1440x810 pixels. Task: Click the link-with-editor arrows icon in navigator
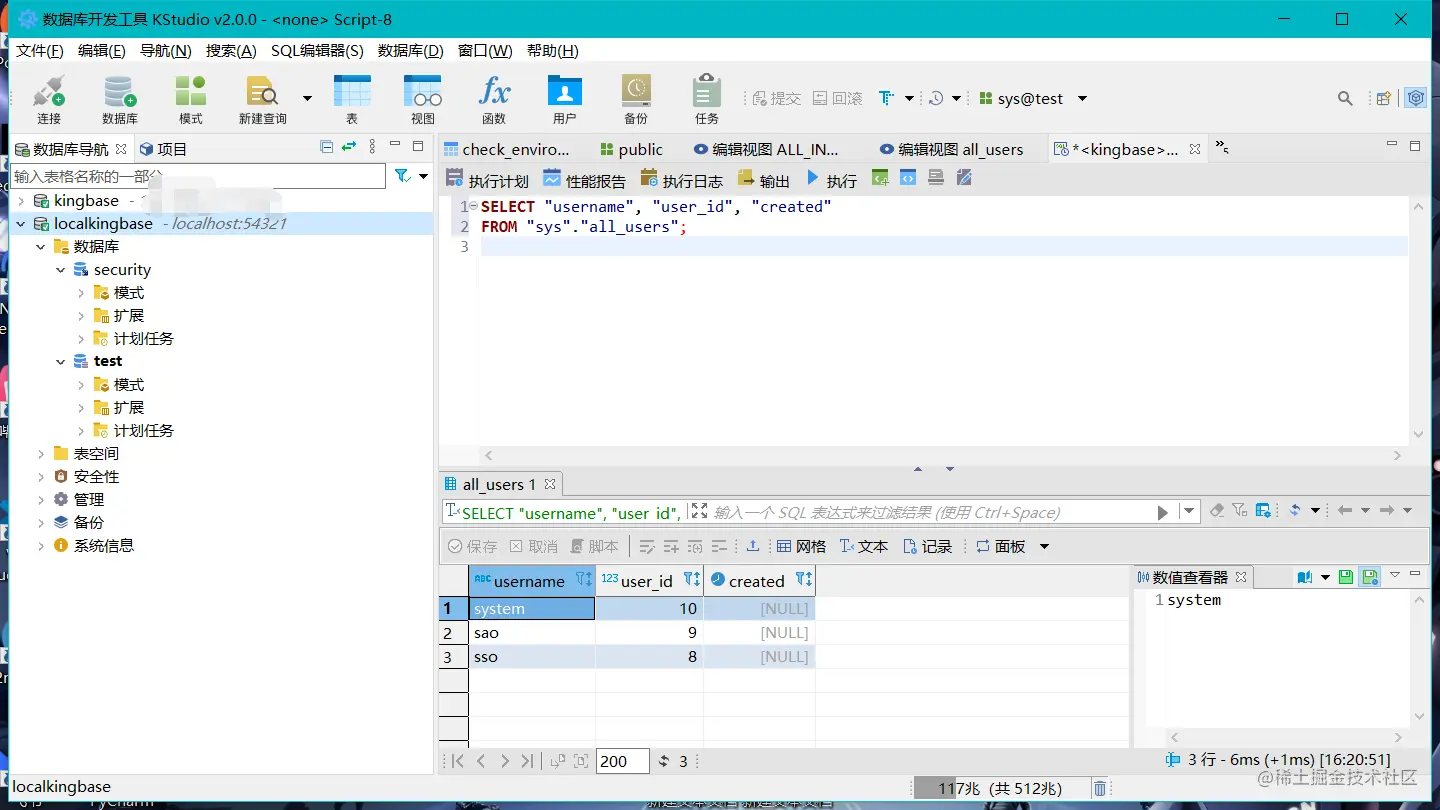pos(349,147)
